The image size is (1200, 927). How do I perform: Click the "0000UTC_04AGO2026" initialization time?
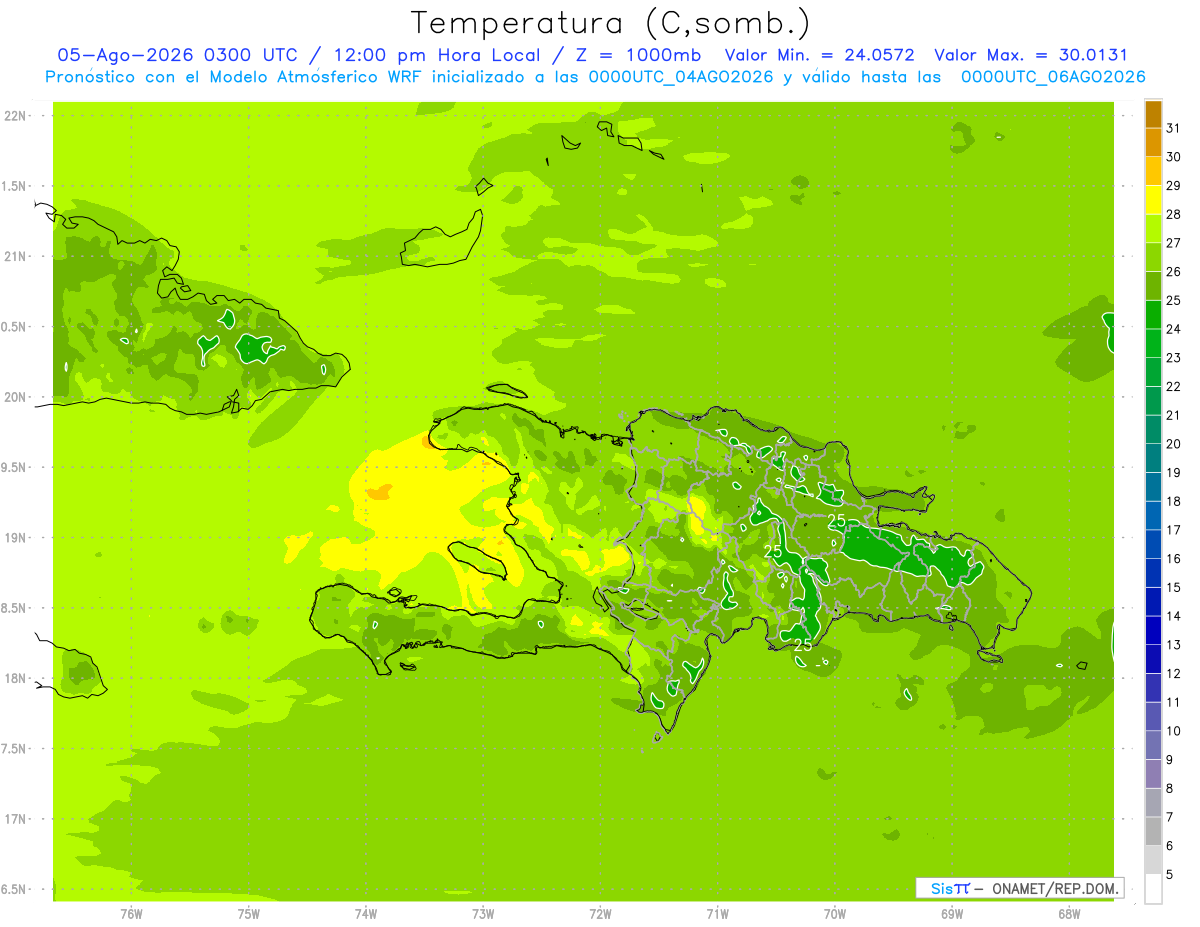(681, 77)
